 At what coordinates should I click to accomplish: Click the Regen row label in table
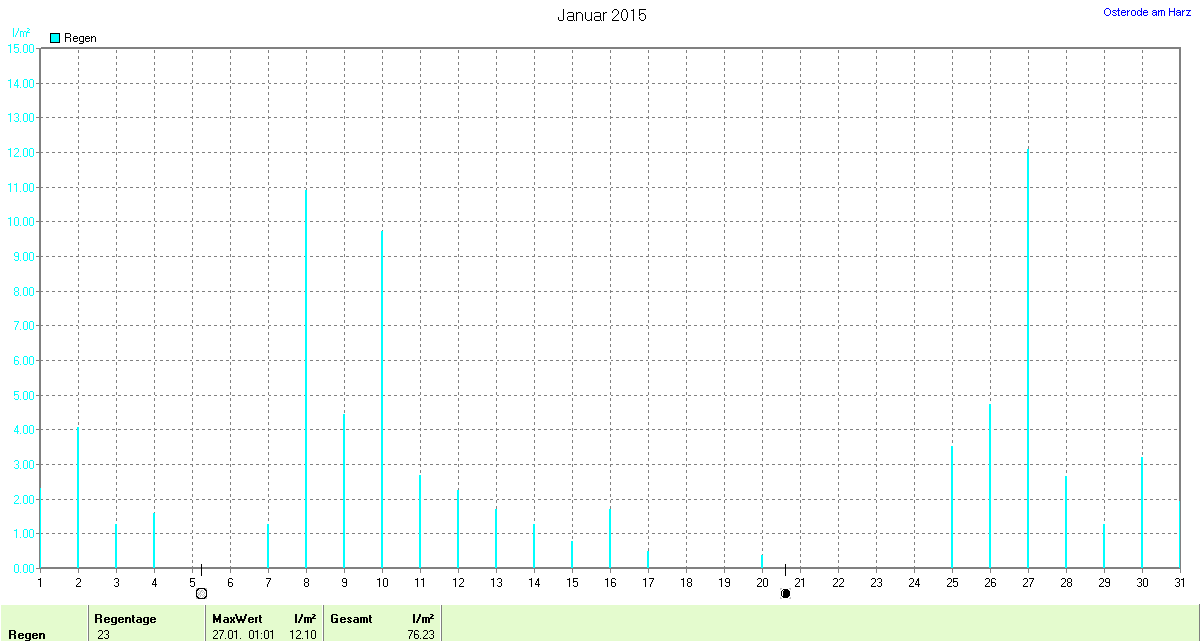coord(27,634)
